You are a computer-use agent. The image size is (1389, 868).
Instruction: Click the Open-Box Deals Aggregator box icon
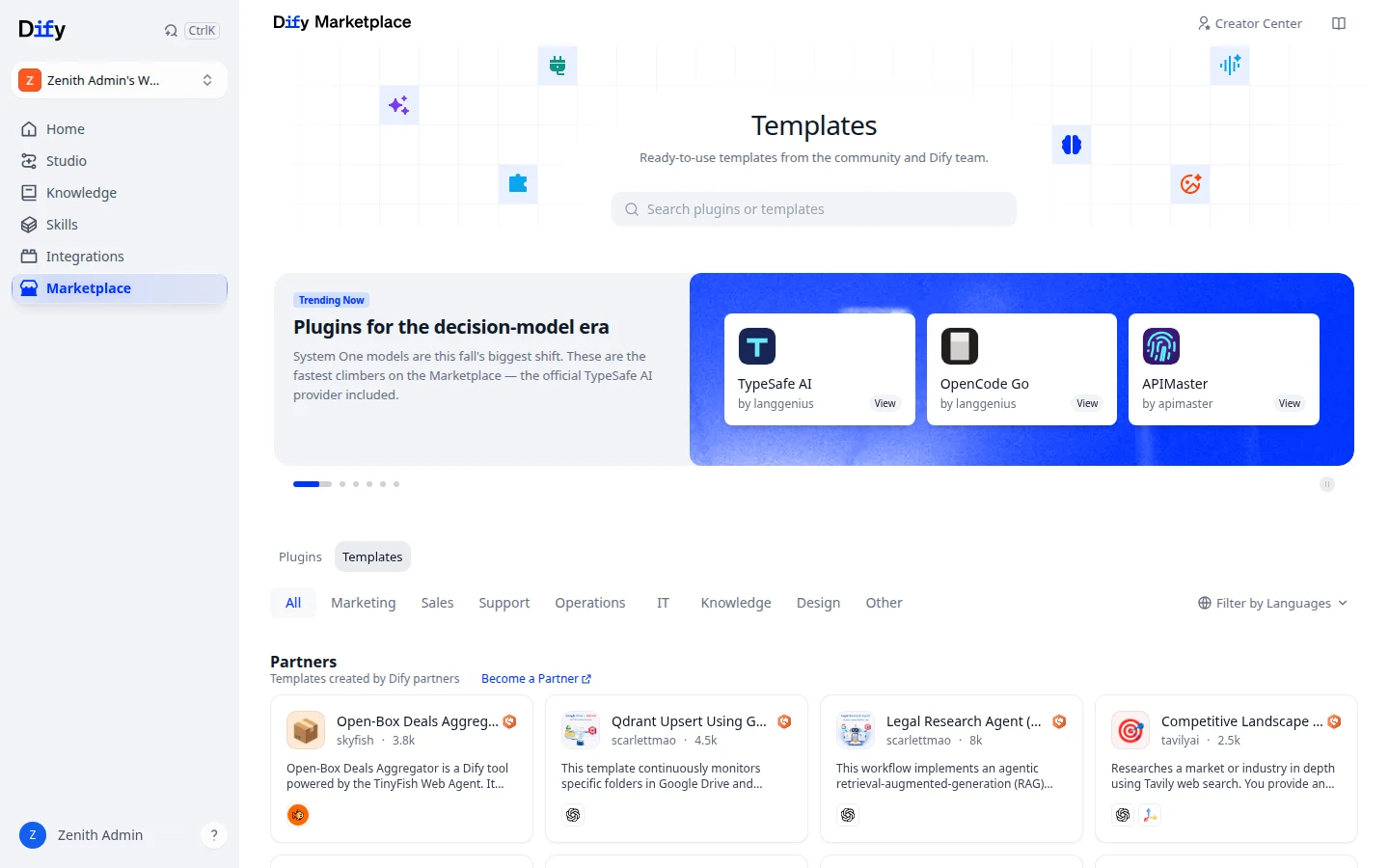[x=306, y=730]
